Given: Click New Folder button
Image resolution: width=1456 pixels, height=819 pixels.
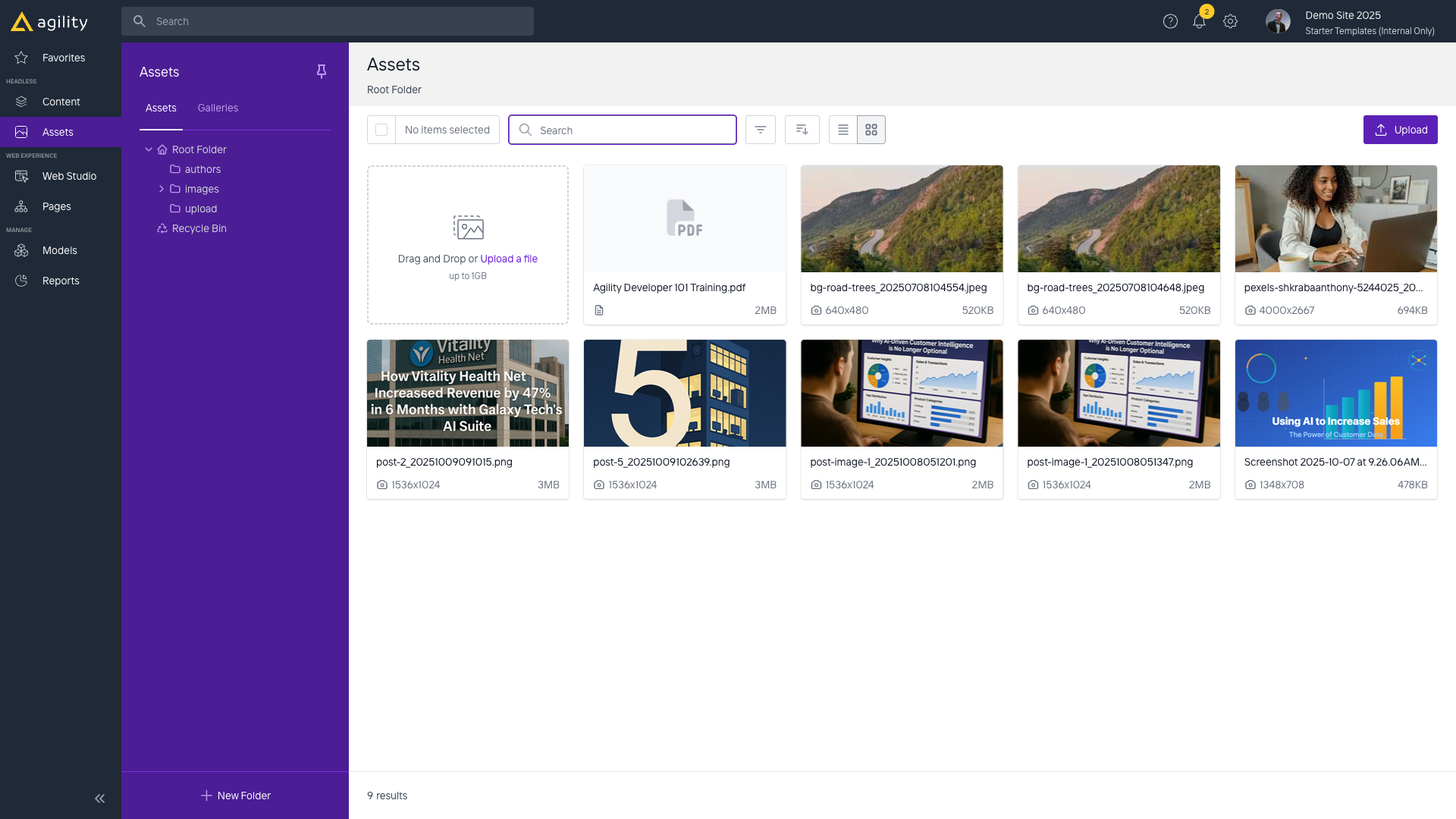Looking at the screenshot, I should (235, 795).
